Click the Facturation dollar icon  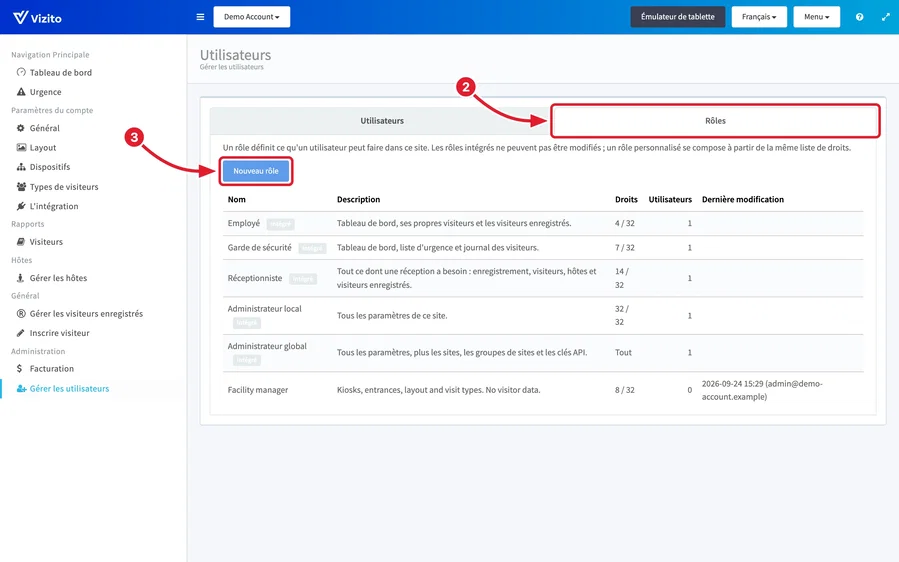tap(19, 368)
